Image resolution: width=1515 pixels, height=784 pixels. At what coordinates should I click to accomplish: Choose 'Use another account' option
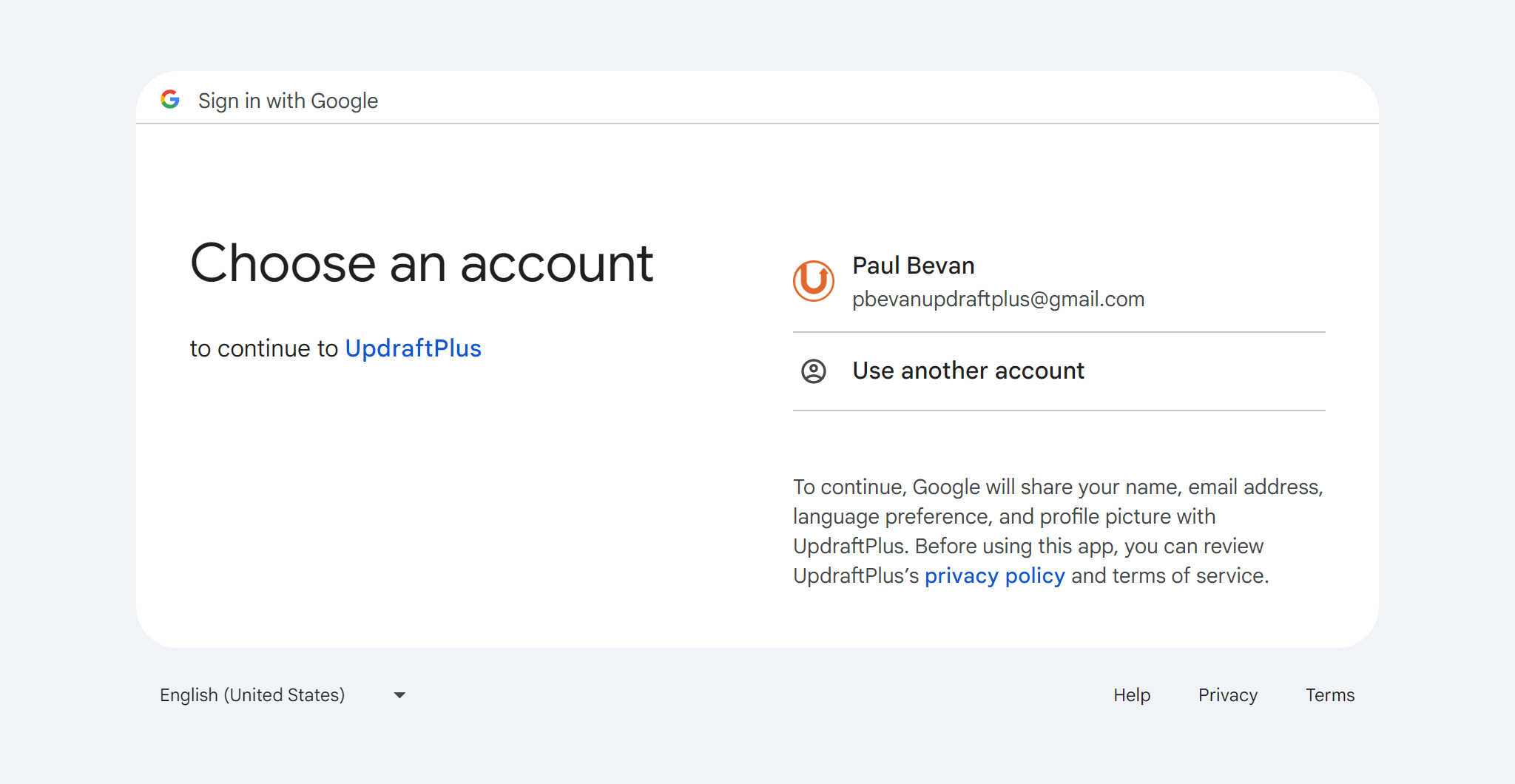tap(968, 371)
